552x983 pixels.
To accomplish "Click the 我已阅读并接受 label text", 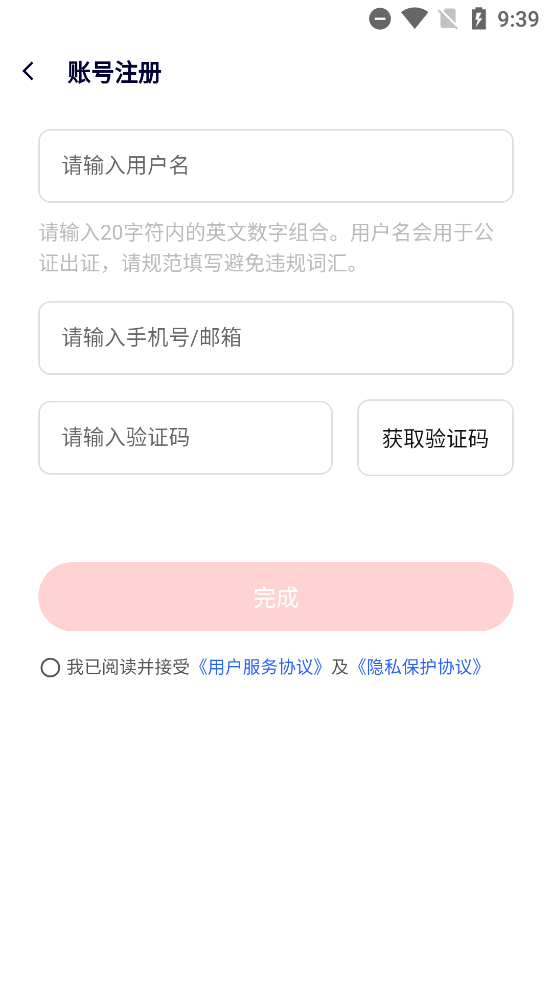I will tap(128, 667).
